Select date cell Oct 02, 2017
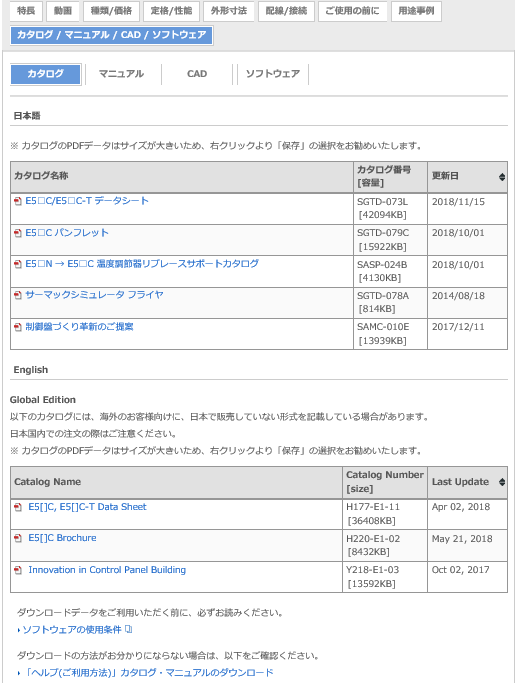 pyautogui.click(x=467, y=577)
